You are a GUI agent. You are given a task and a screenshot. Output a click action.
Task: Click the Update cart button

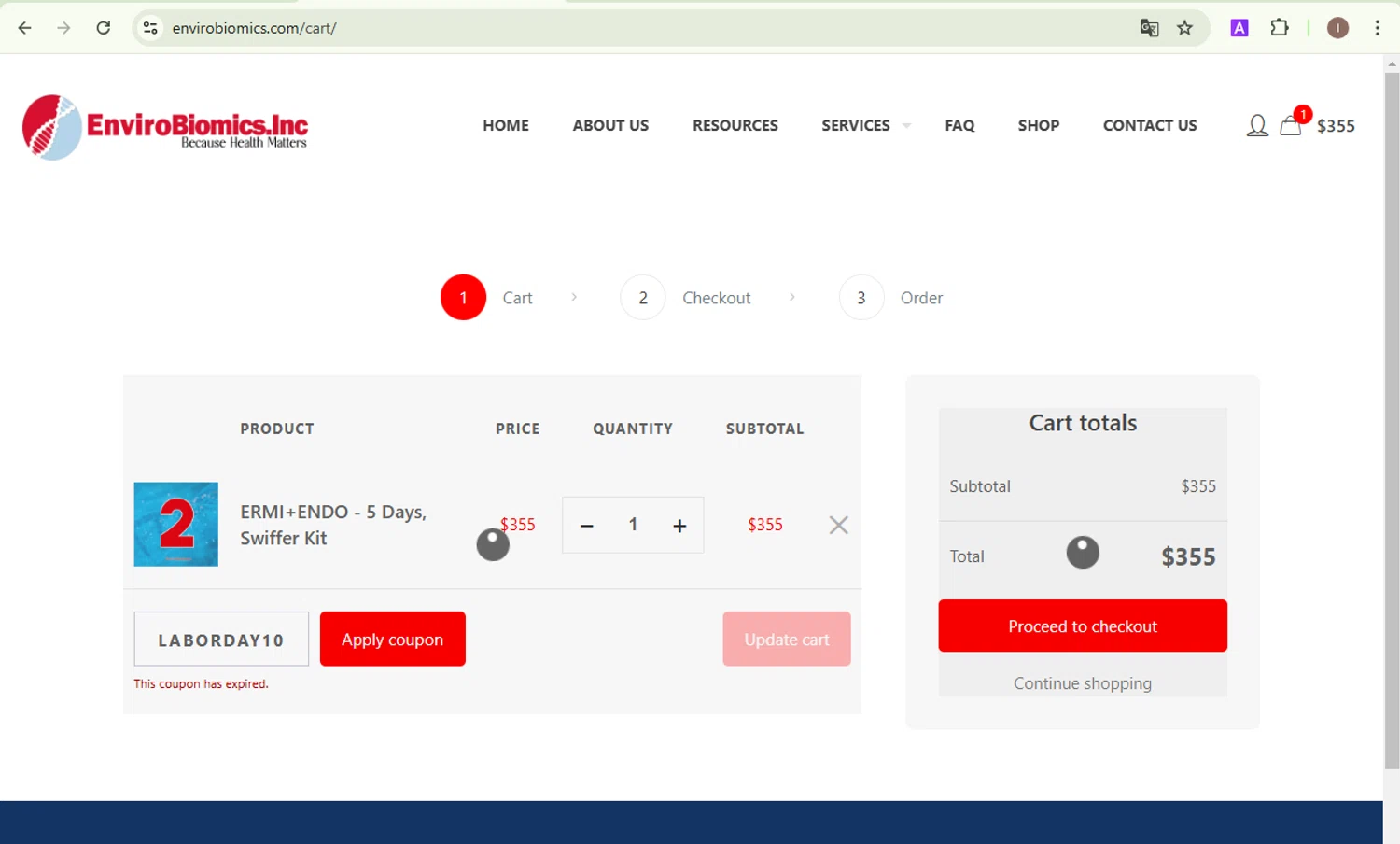pyautogui.click(x=787, y=640)
